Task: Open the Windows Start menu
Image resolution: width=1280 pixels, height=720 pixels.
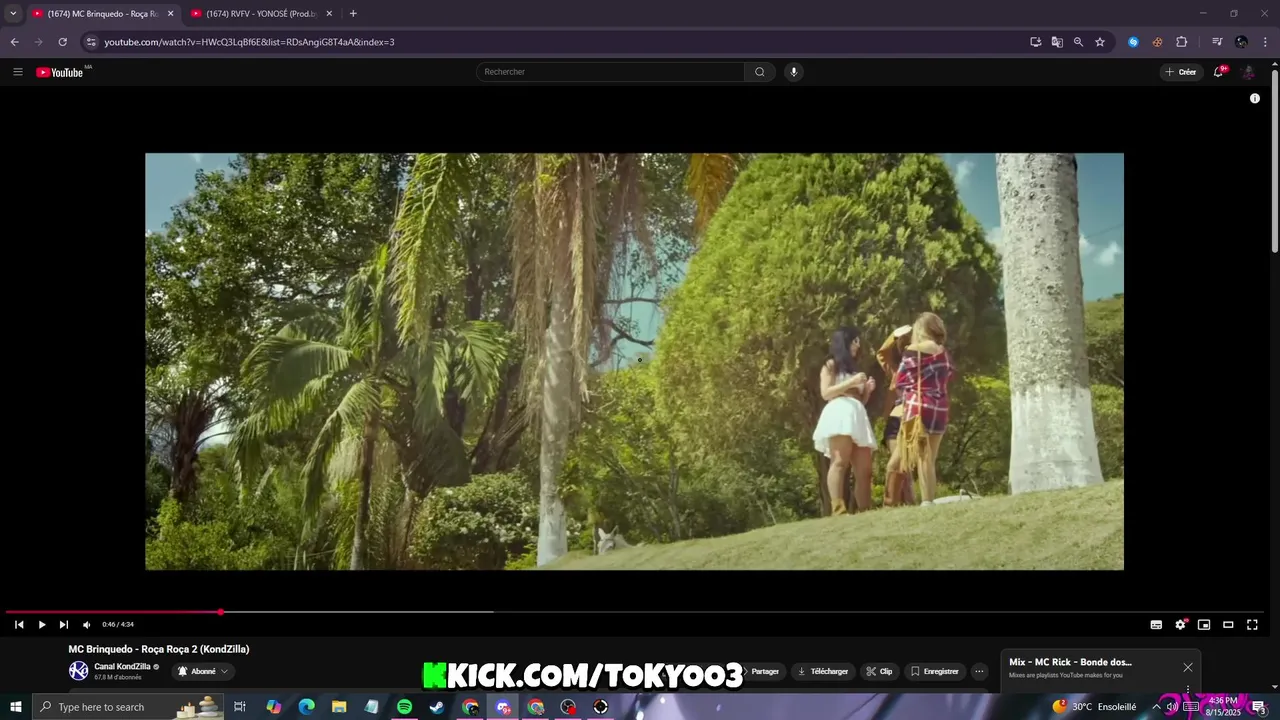Action: [15, 707]
